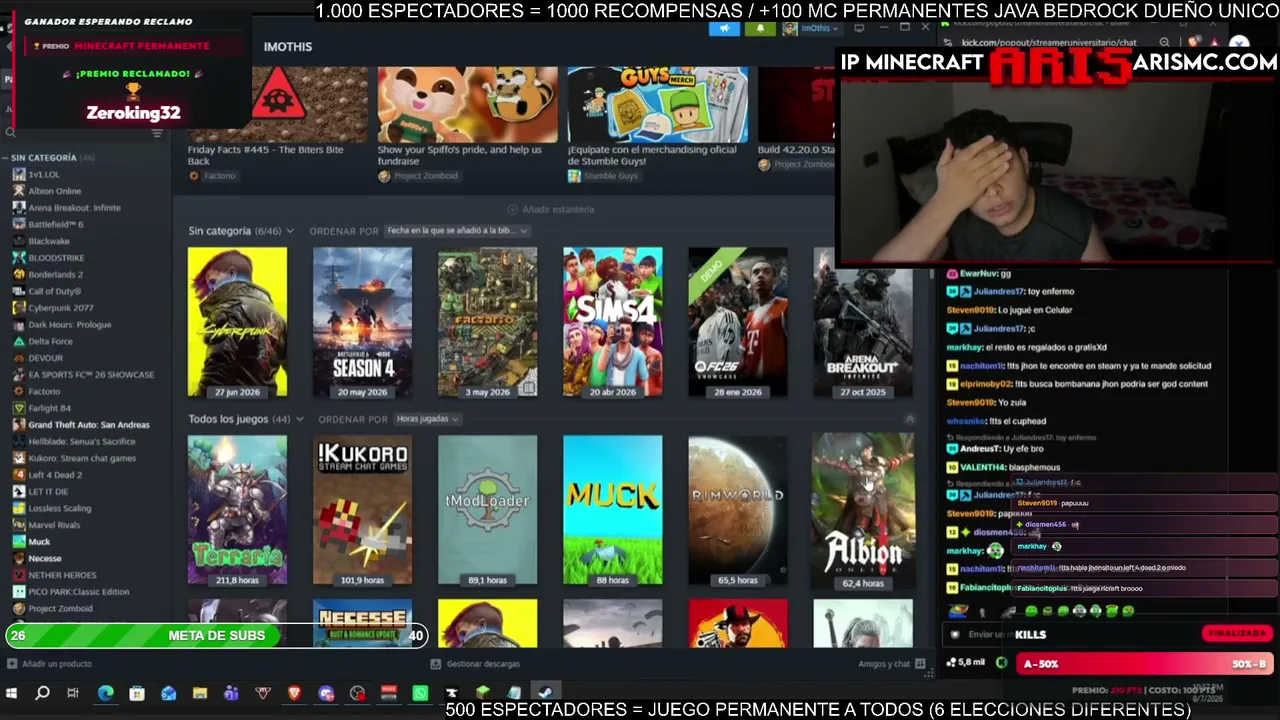Open the Fecha en la que se añadió sort dropdown
The height and width of the screenshot is (720, 1280).
(457, 231)
